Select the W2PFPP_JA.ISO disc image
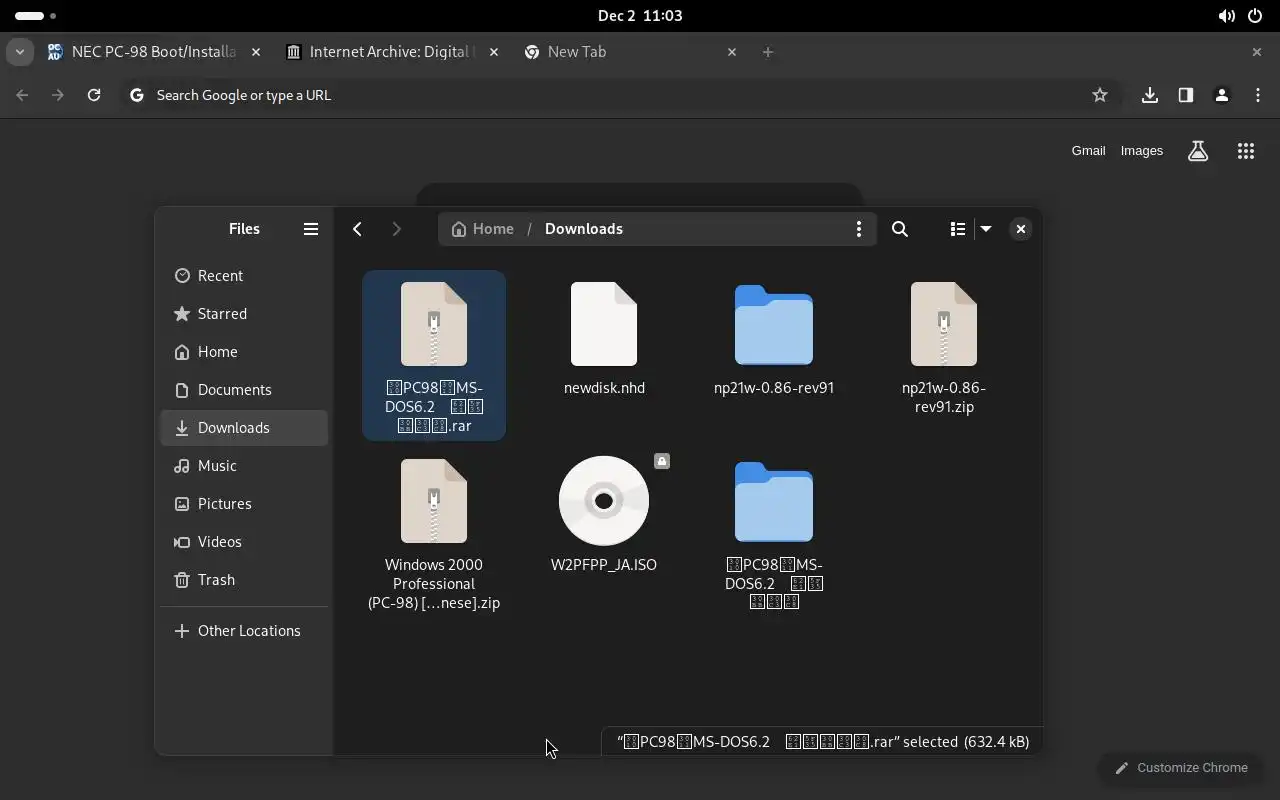1280x800 pixels. pyautogui.click(x=604, y=513)
